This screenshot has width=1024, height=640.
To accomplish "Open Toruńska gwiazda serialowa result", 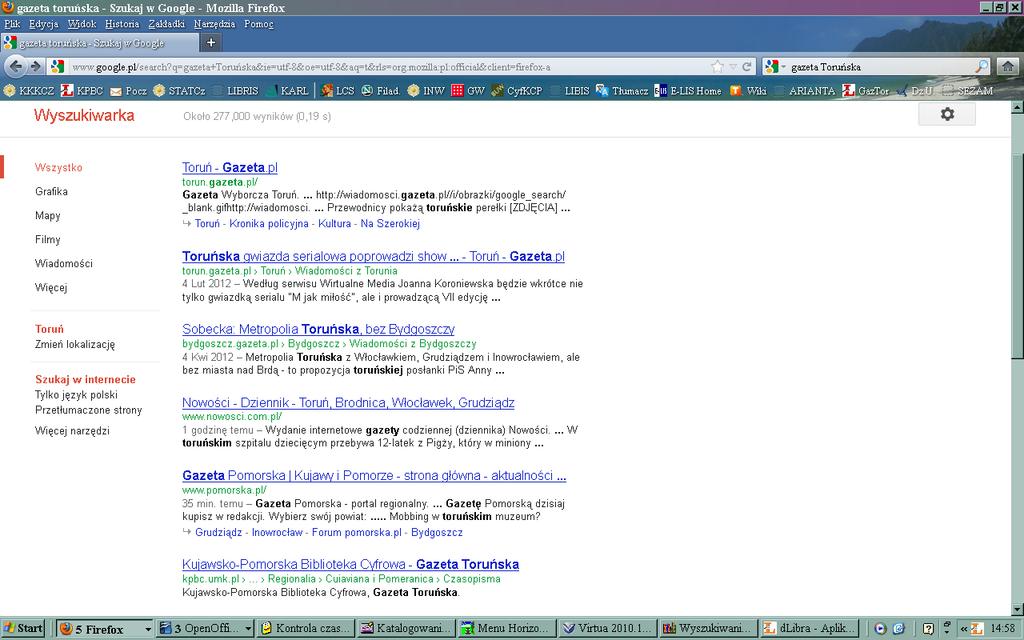I will point(374,256).
